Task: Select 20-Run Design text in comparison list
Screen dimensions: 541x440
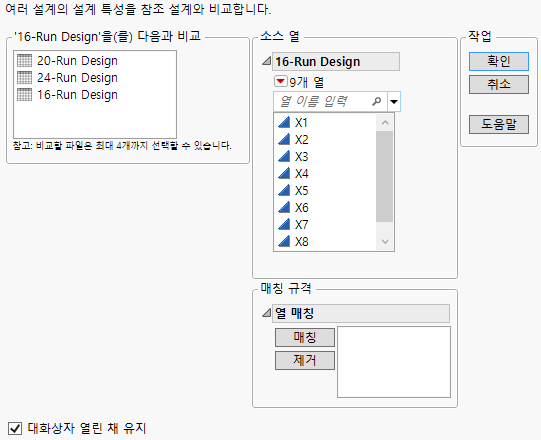Action: (77, 61)
